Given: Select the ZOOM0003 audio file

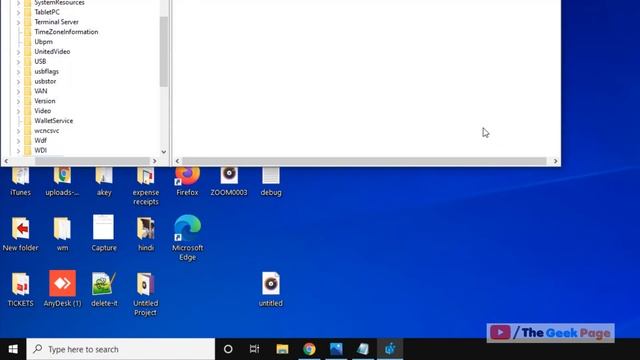Looking at the screenshot, I should [229, 182].
